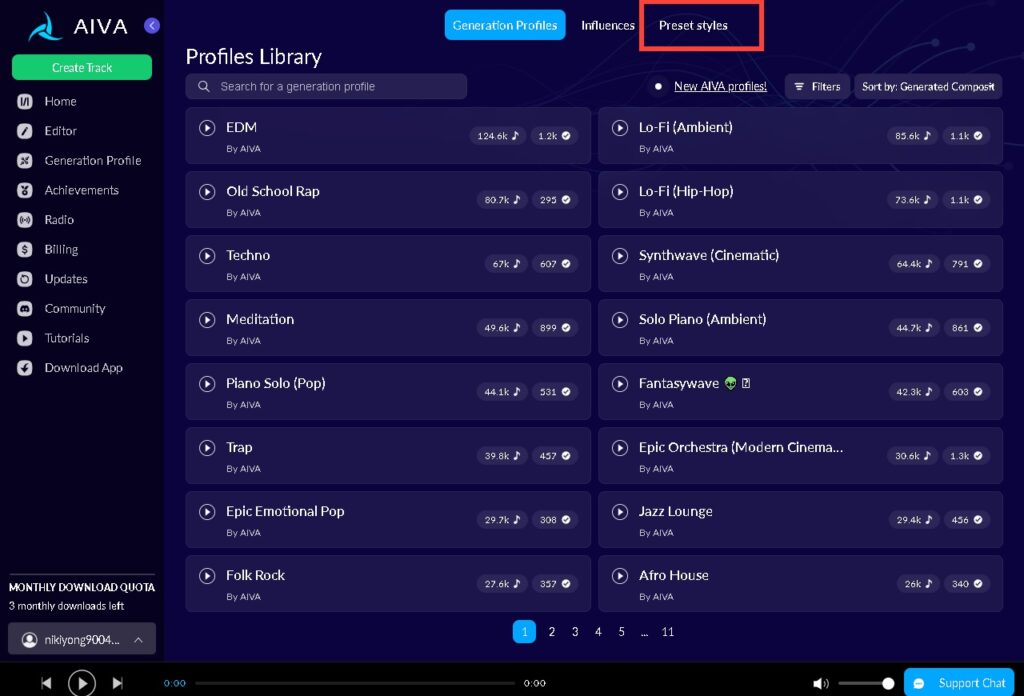
Task: Play the Trap profile preview
Action: [207, 448]
